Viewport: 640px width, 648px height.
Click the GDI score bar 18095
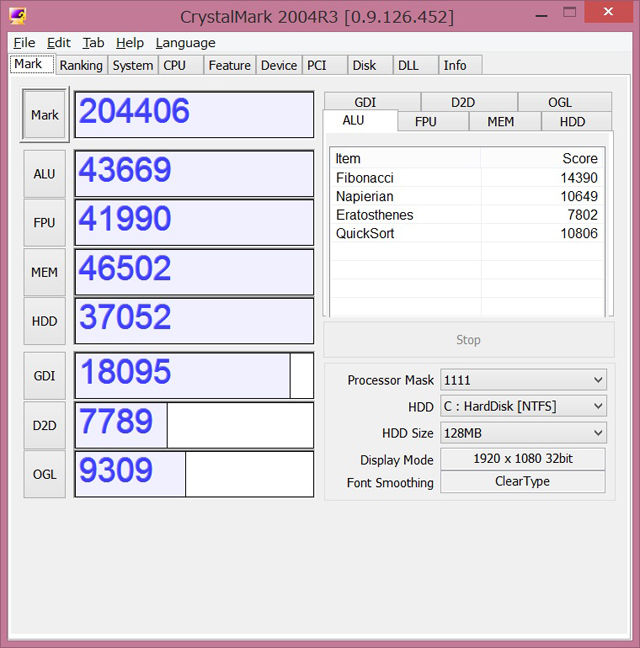point(194,376)
